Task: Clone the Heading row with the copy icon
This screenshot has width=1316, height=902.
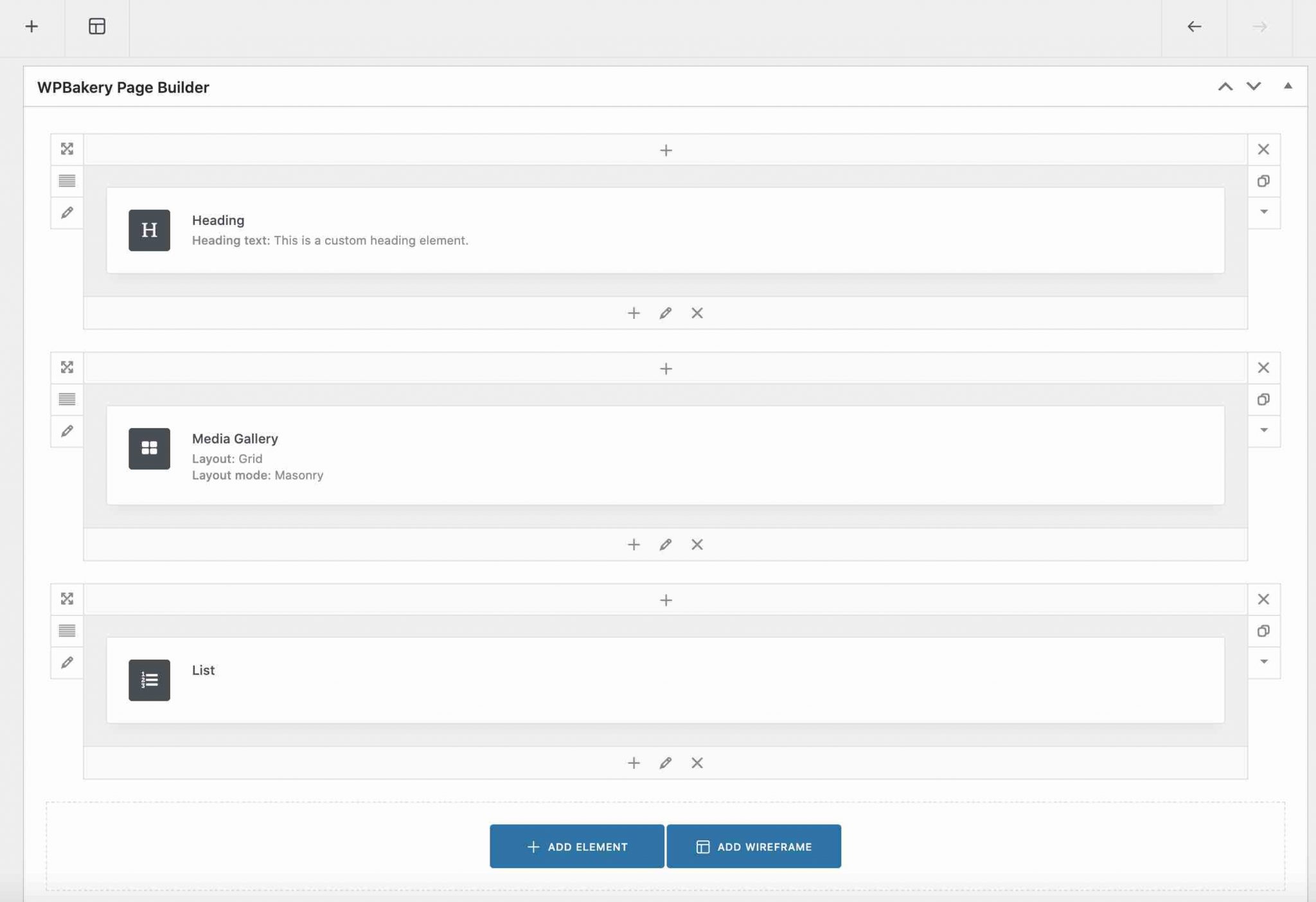Action: click(x=1264, y=181)
